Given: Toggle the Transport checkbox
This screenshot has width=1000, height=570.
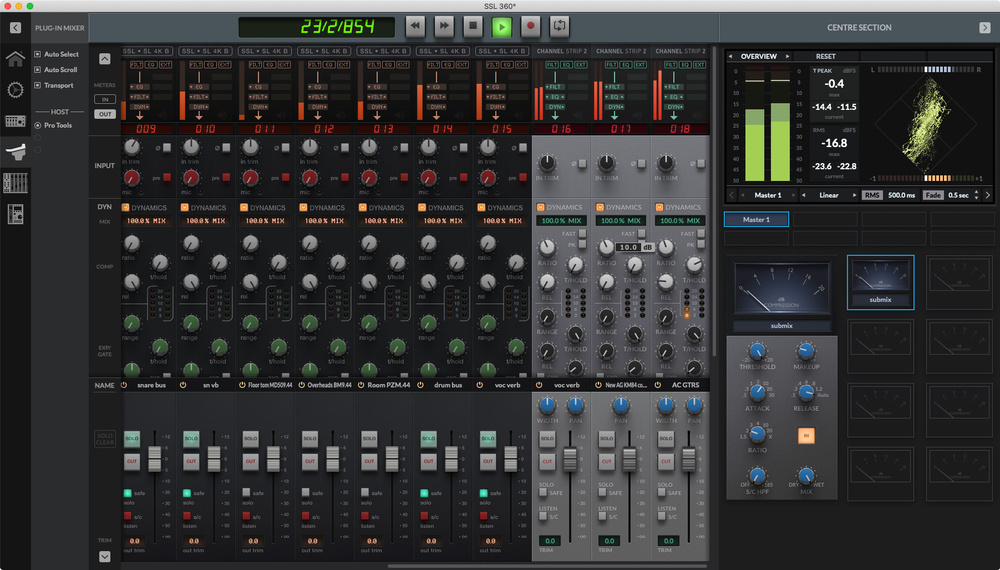Looking at the screenshot, I should pyautogui.click(x=37, y=85).
